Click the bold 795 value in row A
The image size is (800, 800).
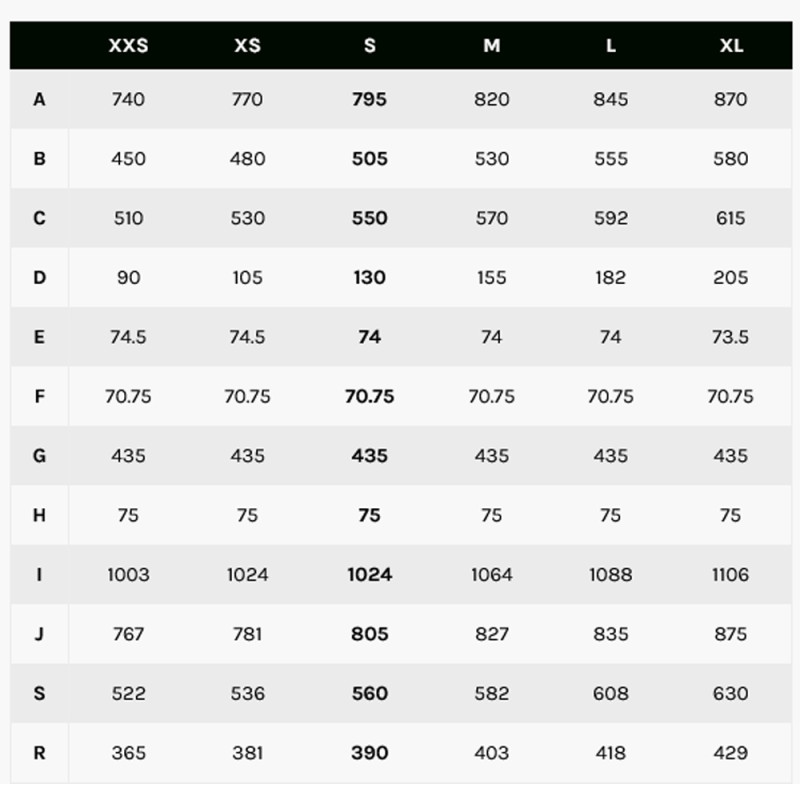click(x=369, y=99)
